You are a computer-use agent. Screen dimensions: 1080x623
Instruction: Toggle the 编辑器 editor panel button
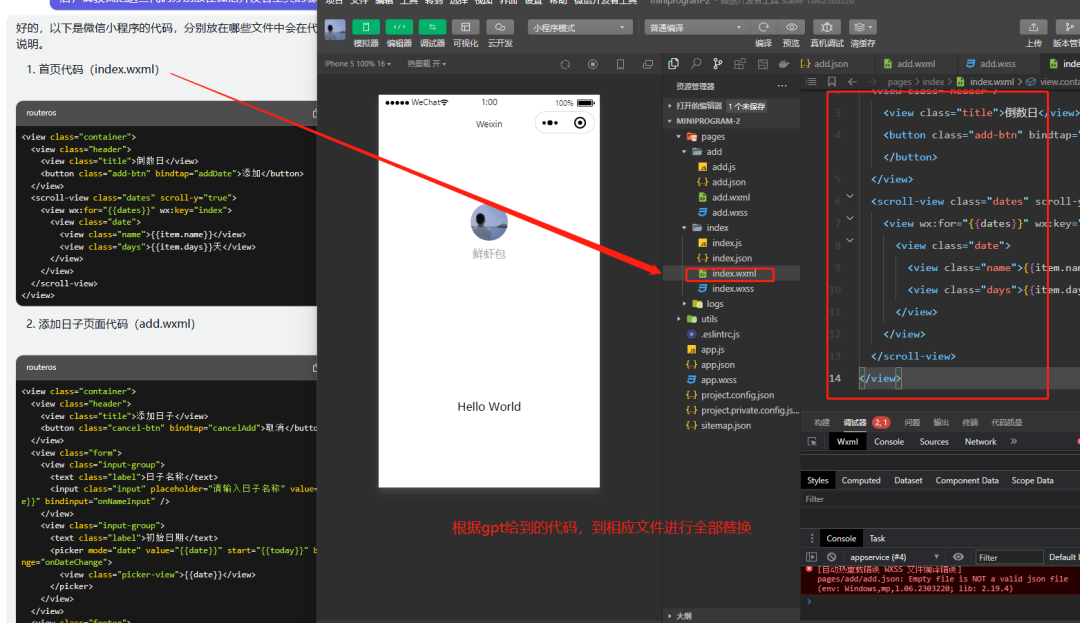click(x=399, y=27)
